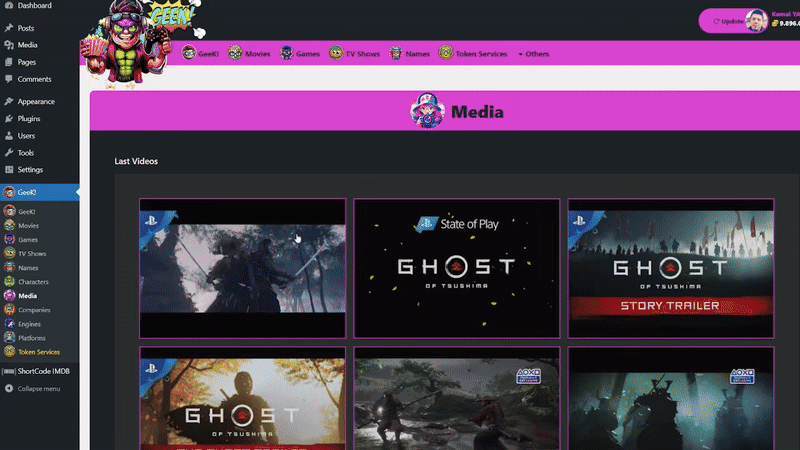
Task: Click the Posts pin icon
Action: 9,28
